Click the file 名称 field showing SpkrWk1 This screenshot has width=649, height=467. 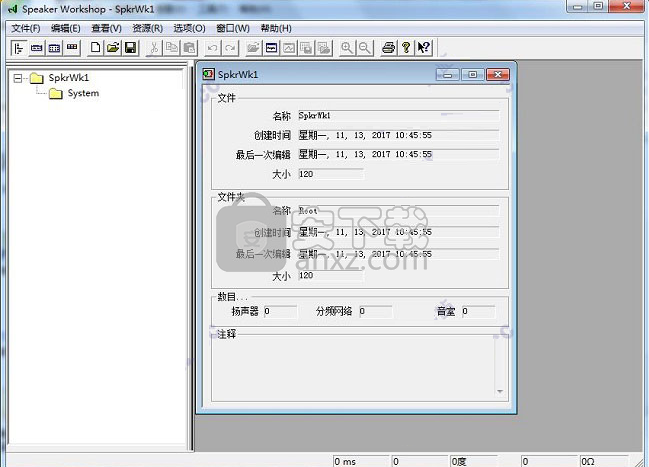(398, 116)
